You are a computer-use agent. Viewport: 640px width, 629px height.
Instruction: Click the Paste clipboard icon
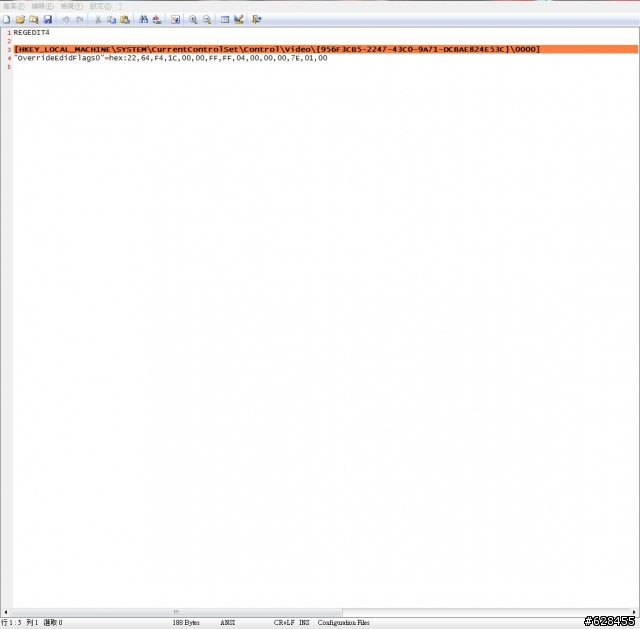[125, 19]
